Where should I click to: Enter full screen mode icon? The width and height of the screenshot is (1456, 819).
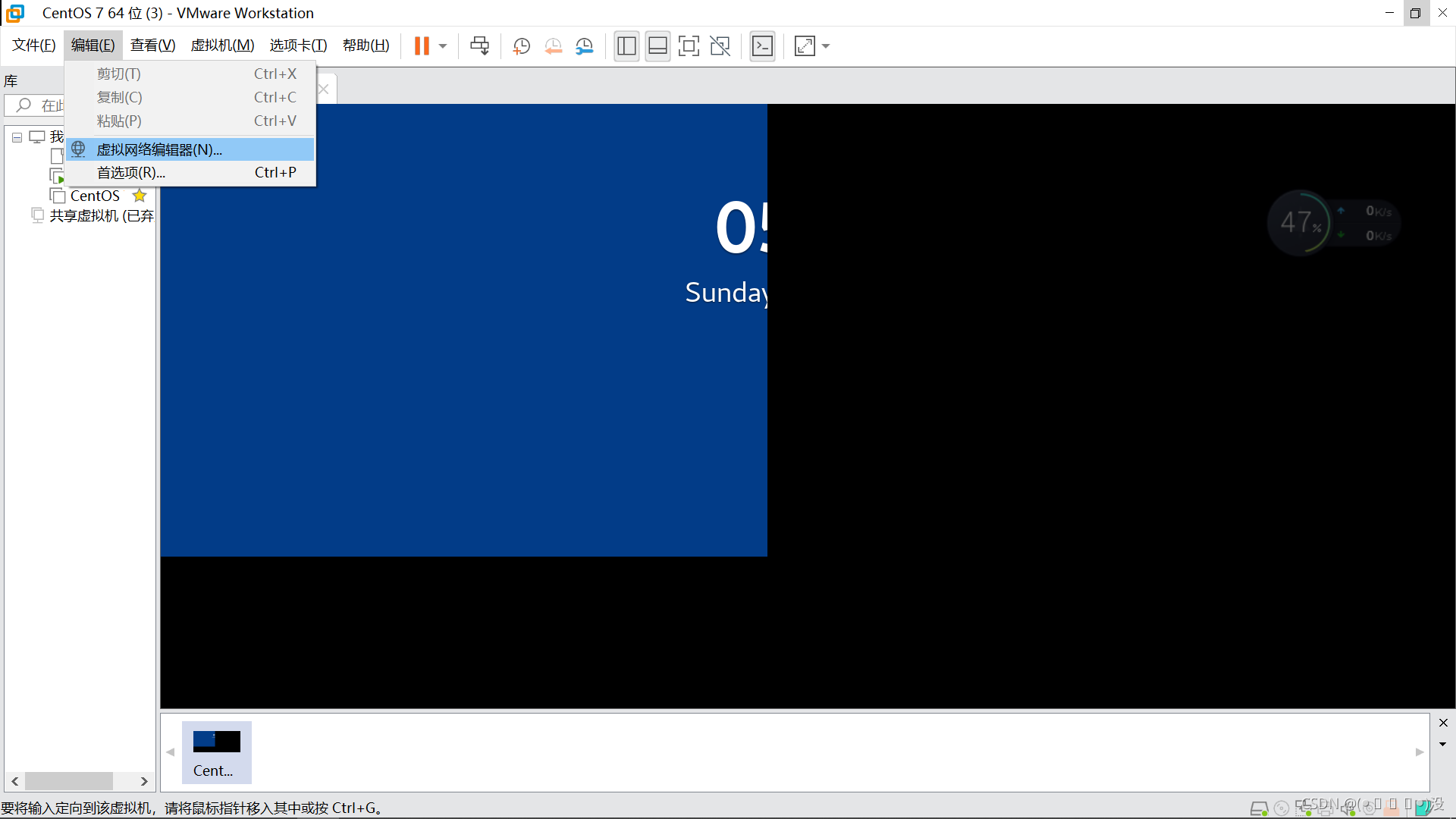pyautogui.click(x=689, y=46)
